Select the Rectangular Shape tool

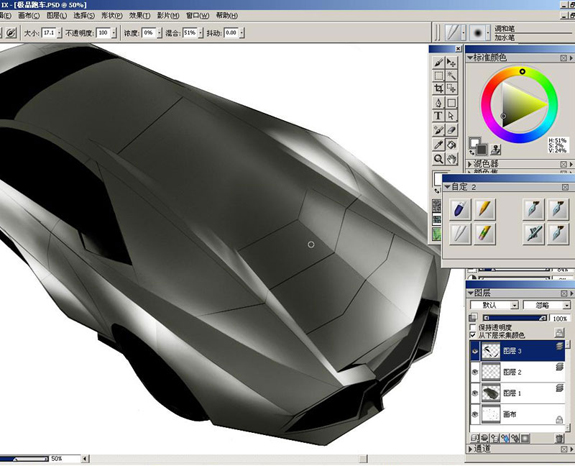click(451, 103)
